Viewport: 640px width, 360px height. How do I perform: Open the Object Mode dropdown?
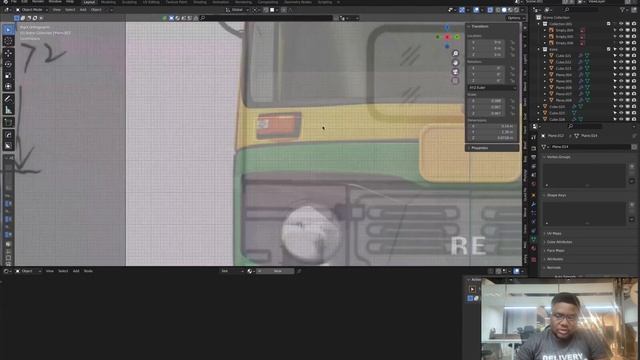coord(31,10)
